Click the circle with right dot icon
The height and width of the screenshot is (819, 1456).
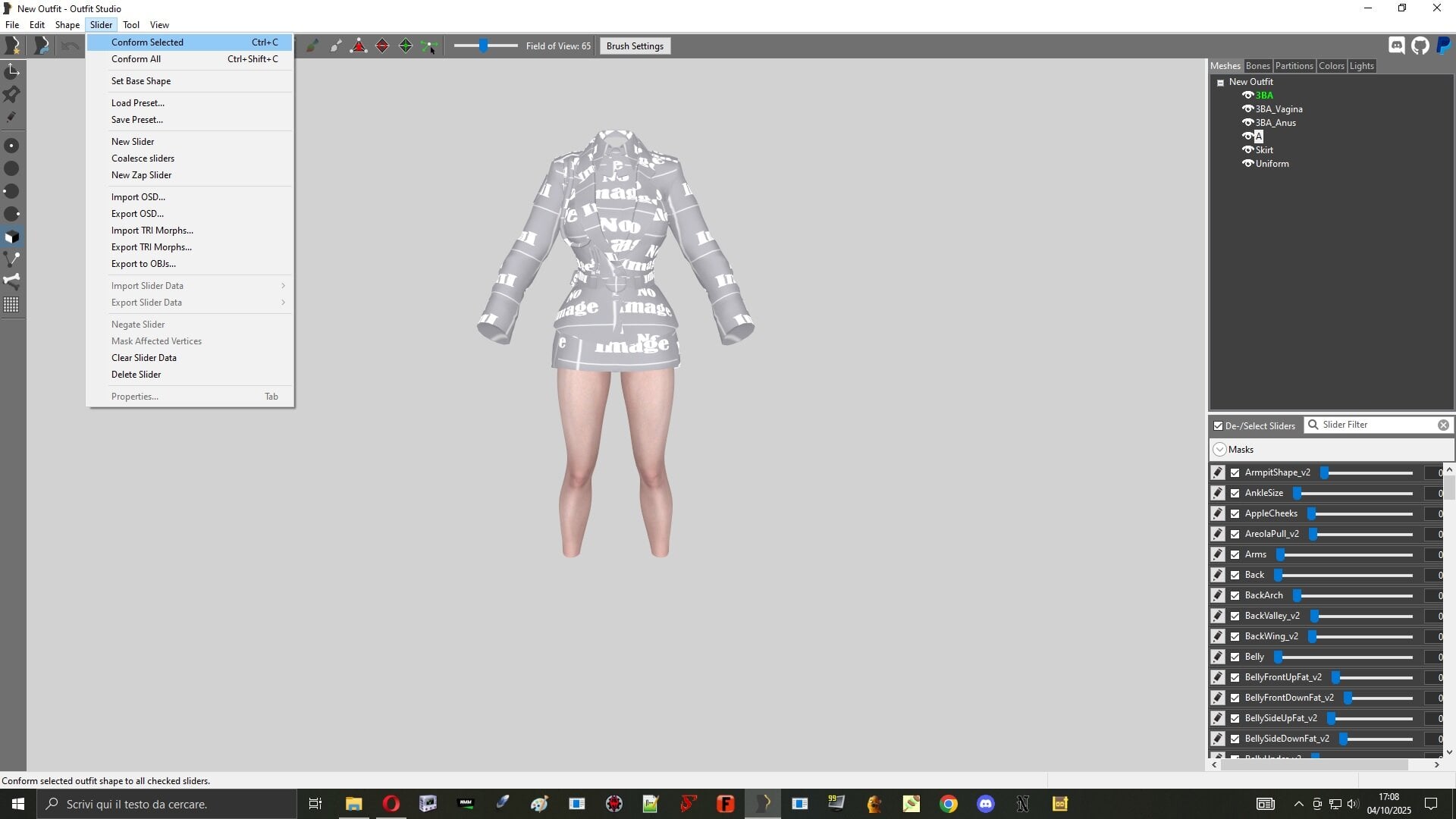(12, 214)
